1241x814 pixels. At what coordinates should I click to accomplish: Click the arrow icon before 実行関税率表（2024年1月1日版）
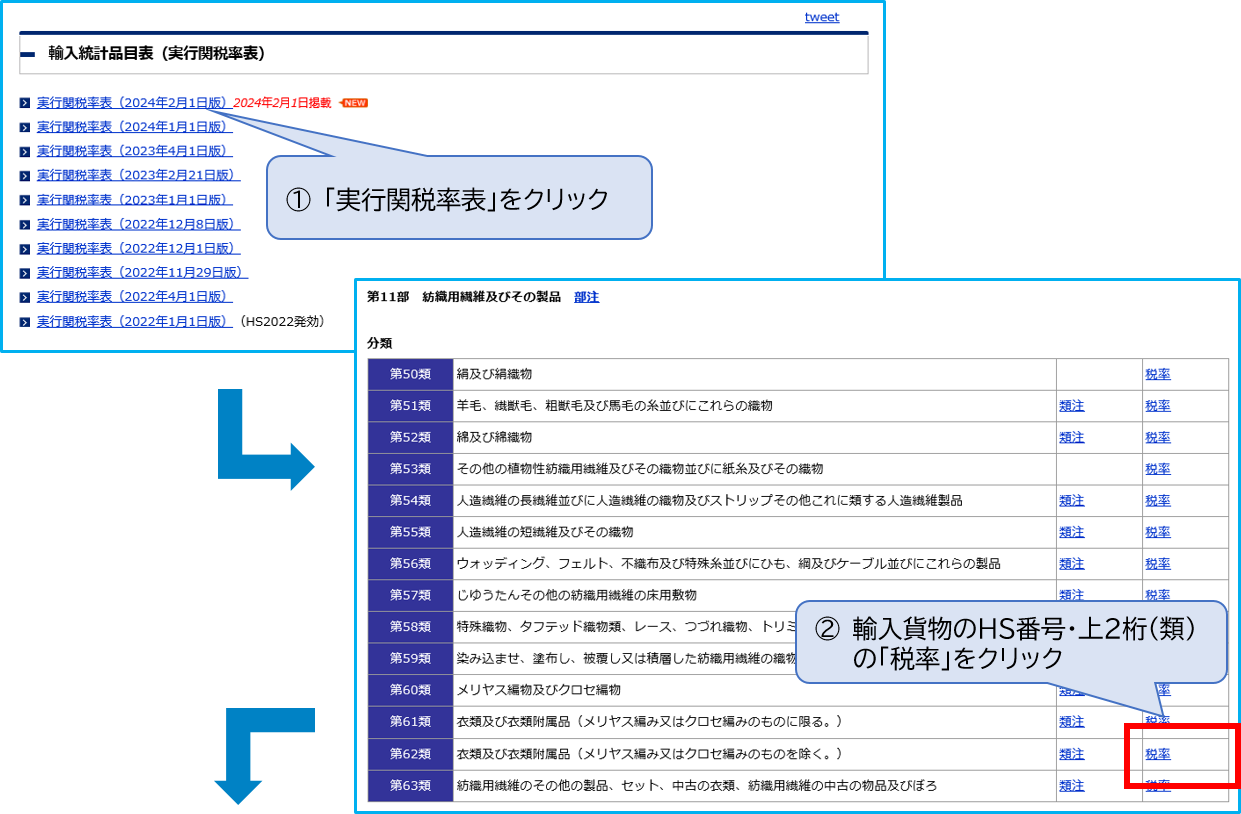pyautogui.click(x=25, y=127)
